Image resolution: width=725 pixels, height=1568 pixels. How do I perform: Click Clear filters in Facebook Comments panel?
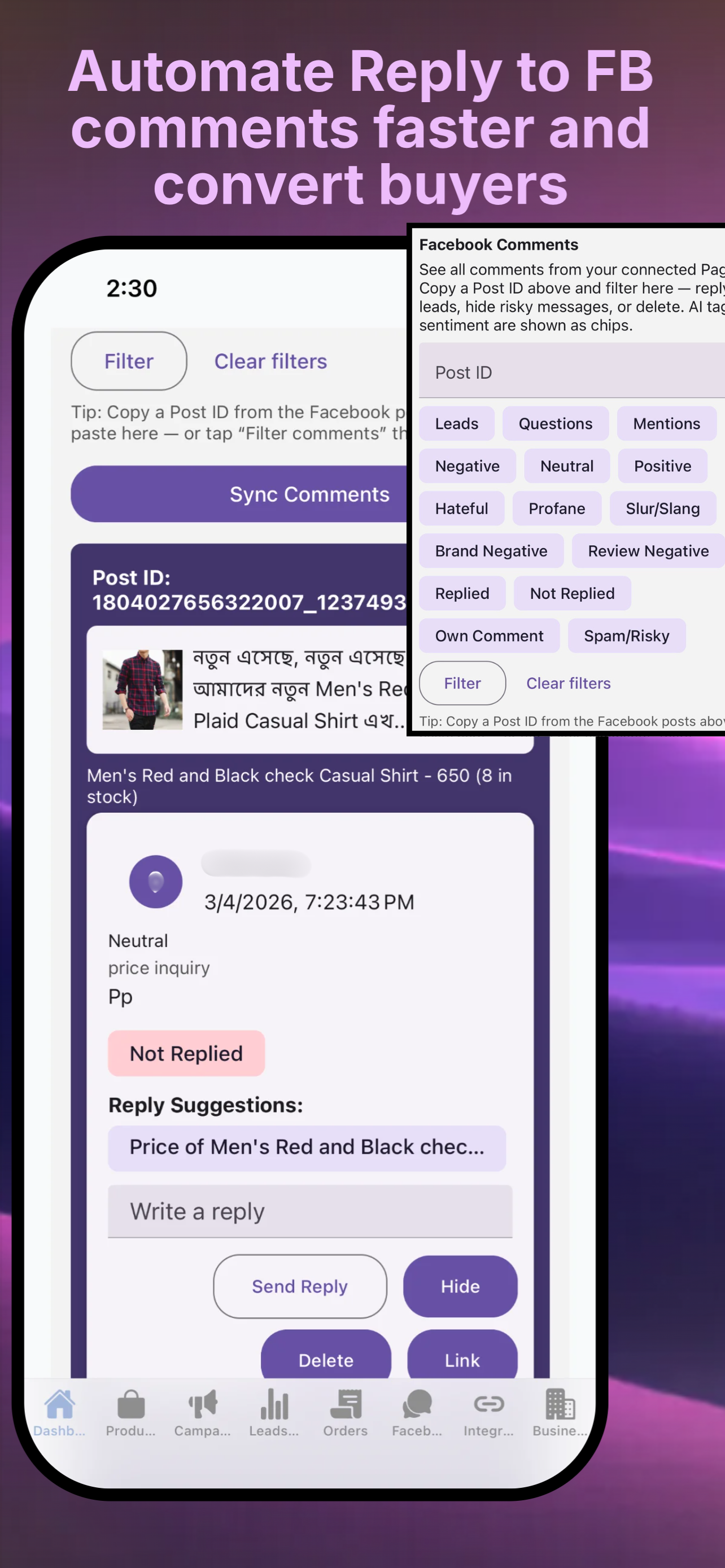click(x=568, y=684)
